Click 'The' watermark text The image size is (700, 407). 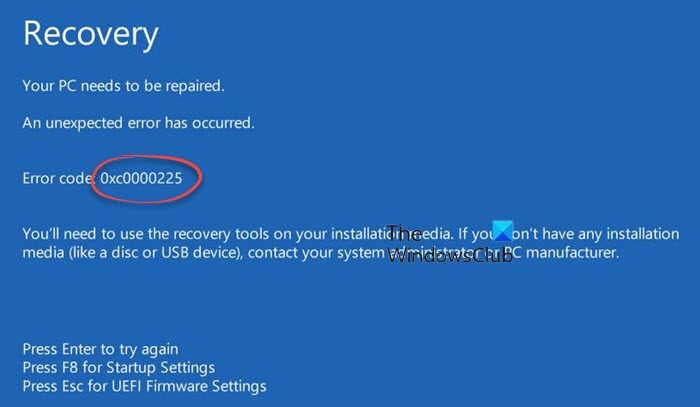click(x=404, y=233)
